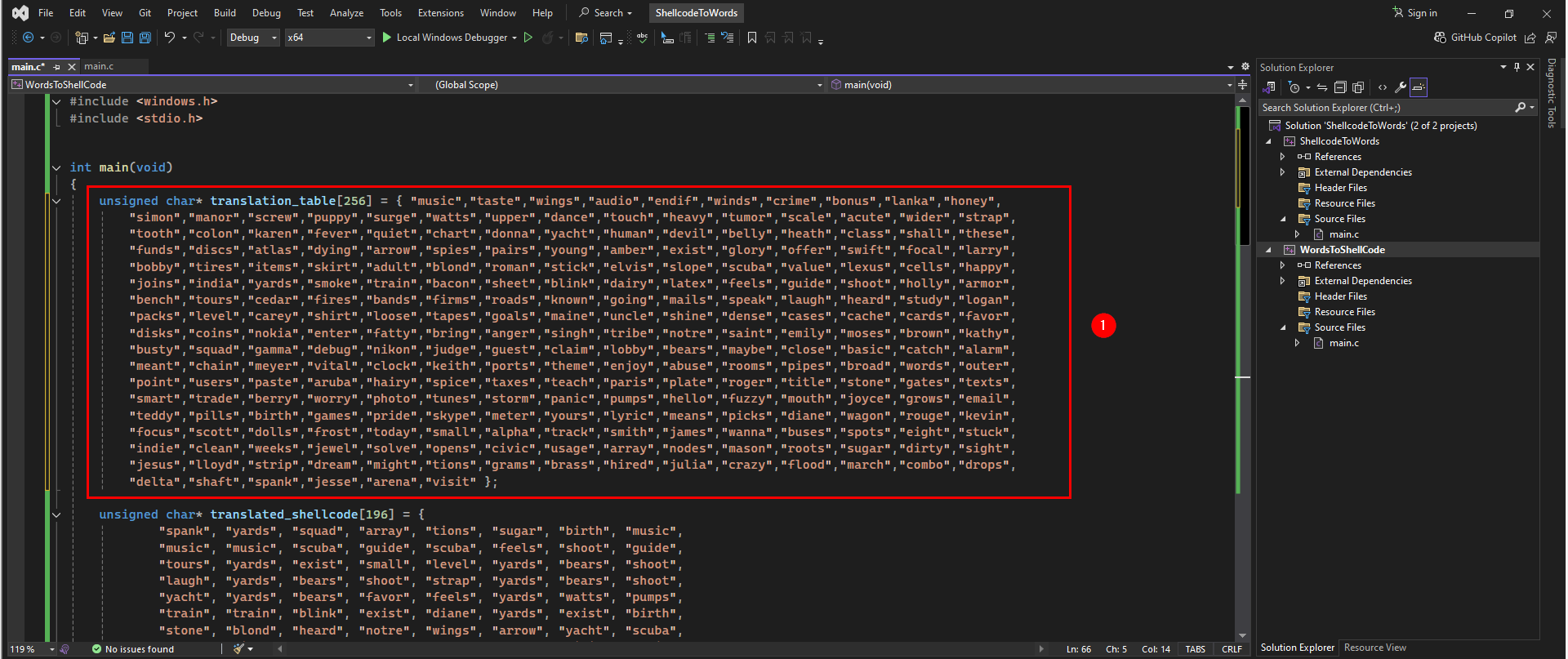Expand References under ShellcodeToWords project

[1282, 157]
